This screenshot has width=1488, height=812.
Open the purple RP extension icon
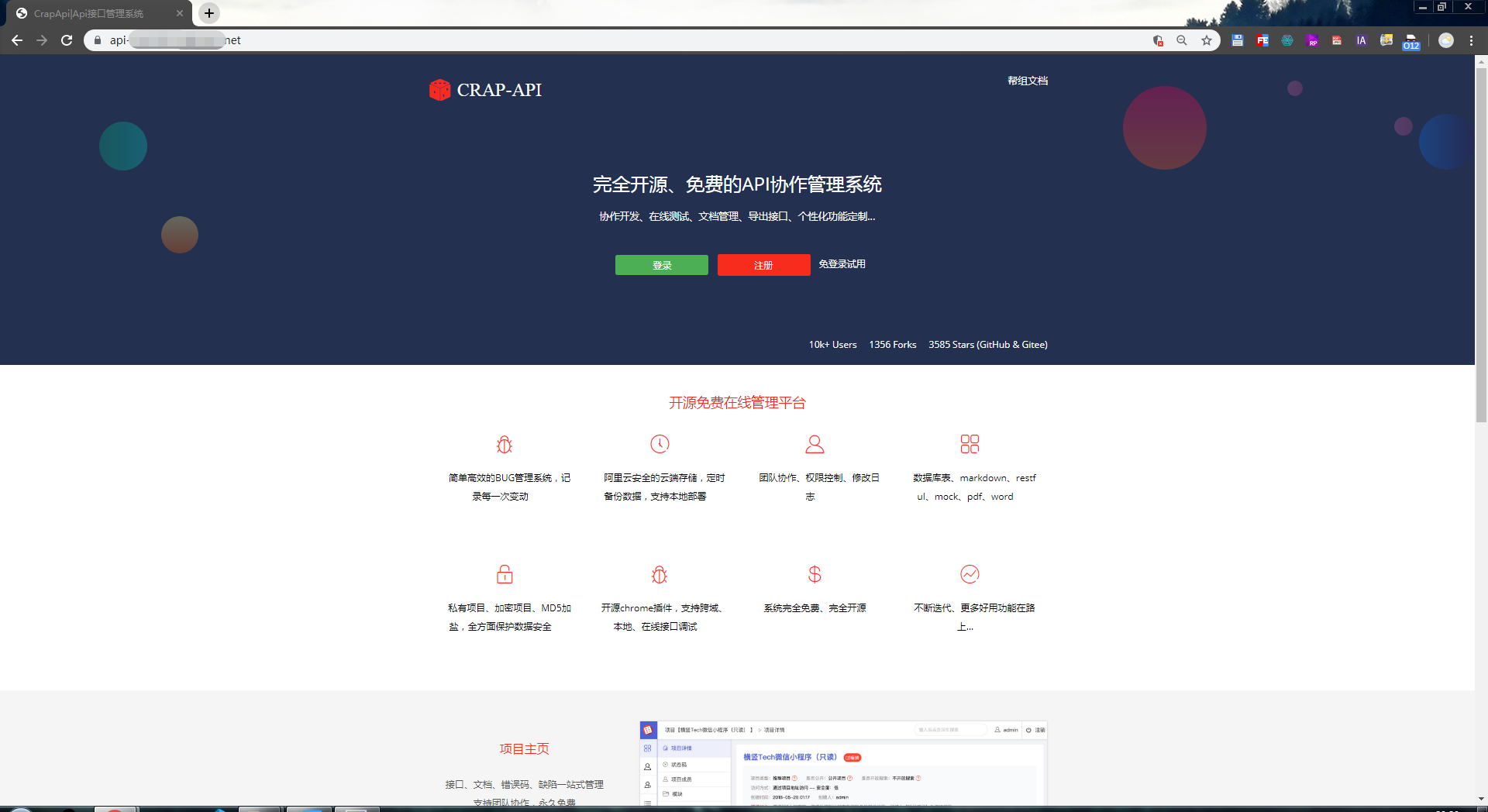click(x=1312, y=40)
